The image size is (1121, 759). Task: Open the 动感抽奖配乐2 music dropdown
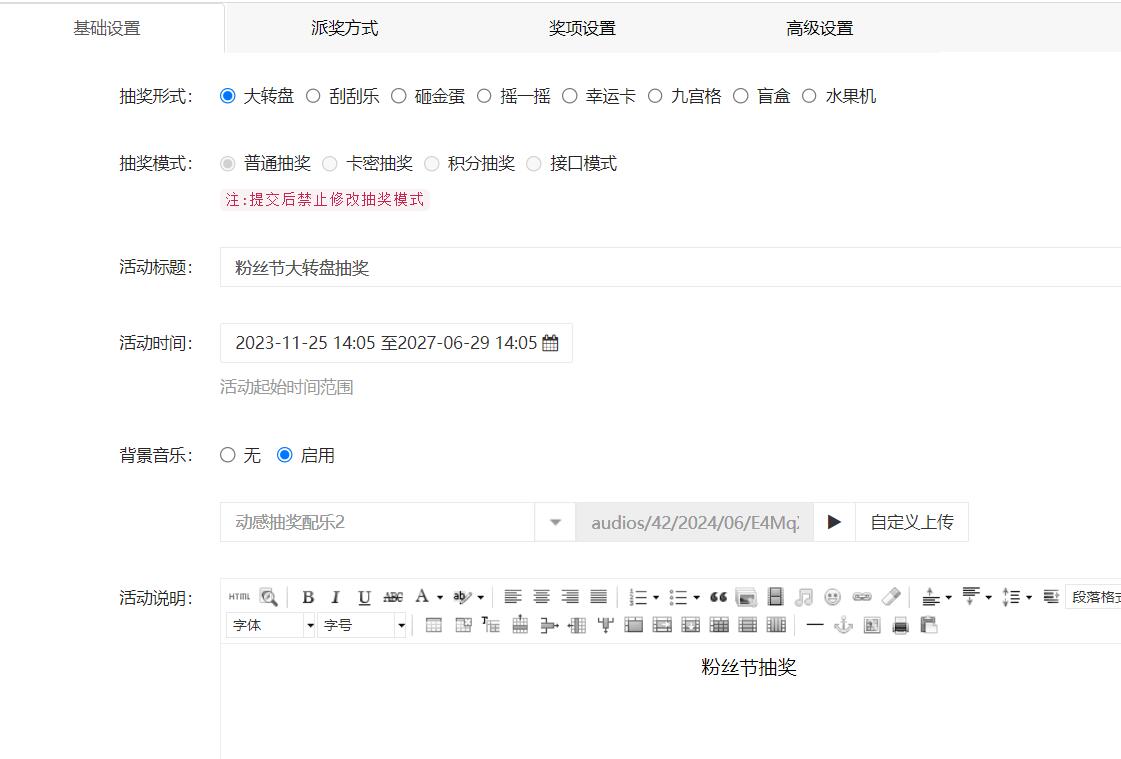(554, 521)
